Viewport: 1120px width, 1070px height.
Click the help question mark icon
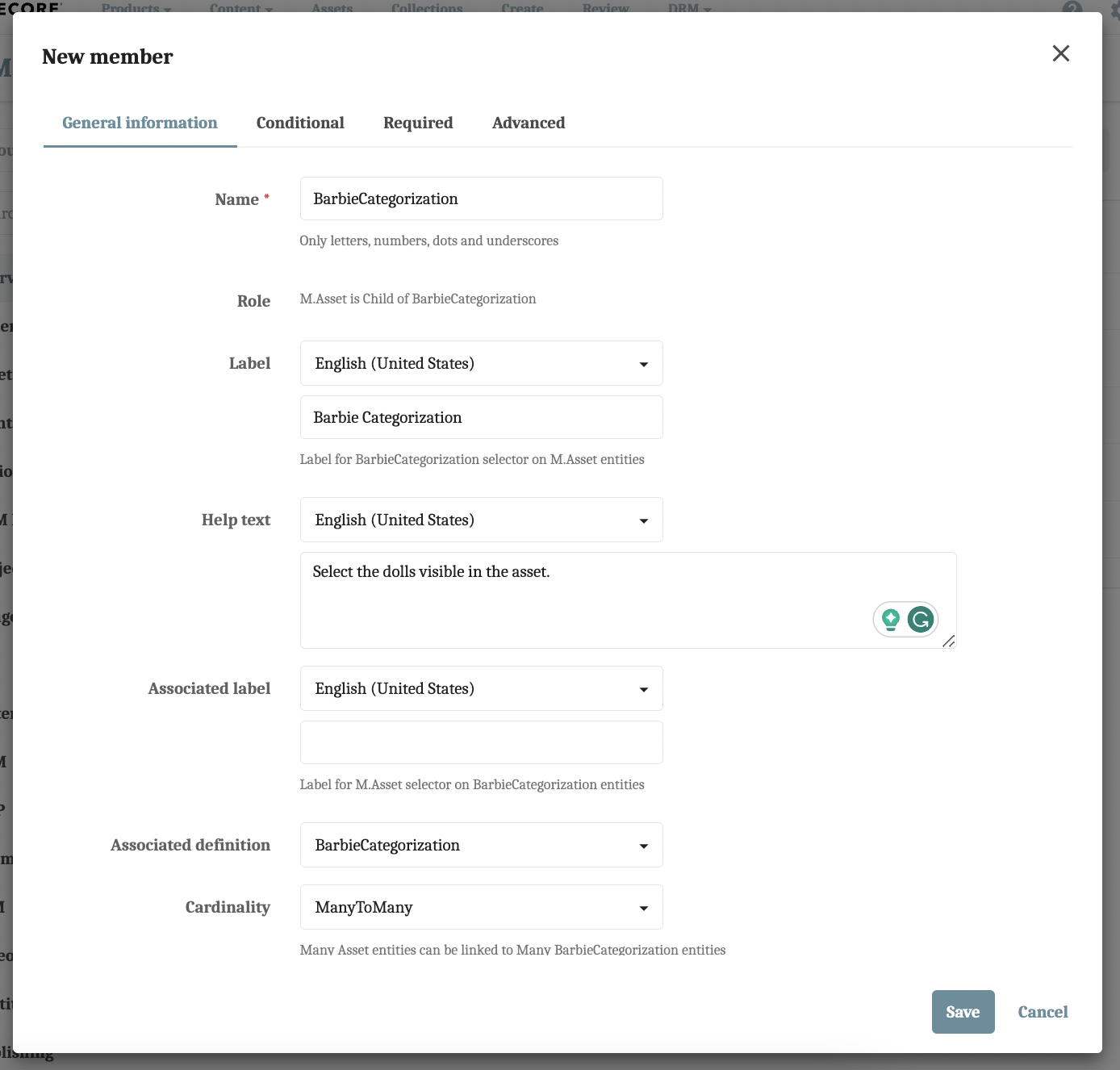1071,9
